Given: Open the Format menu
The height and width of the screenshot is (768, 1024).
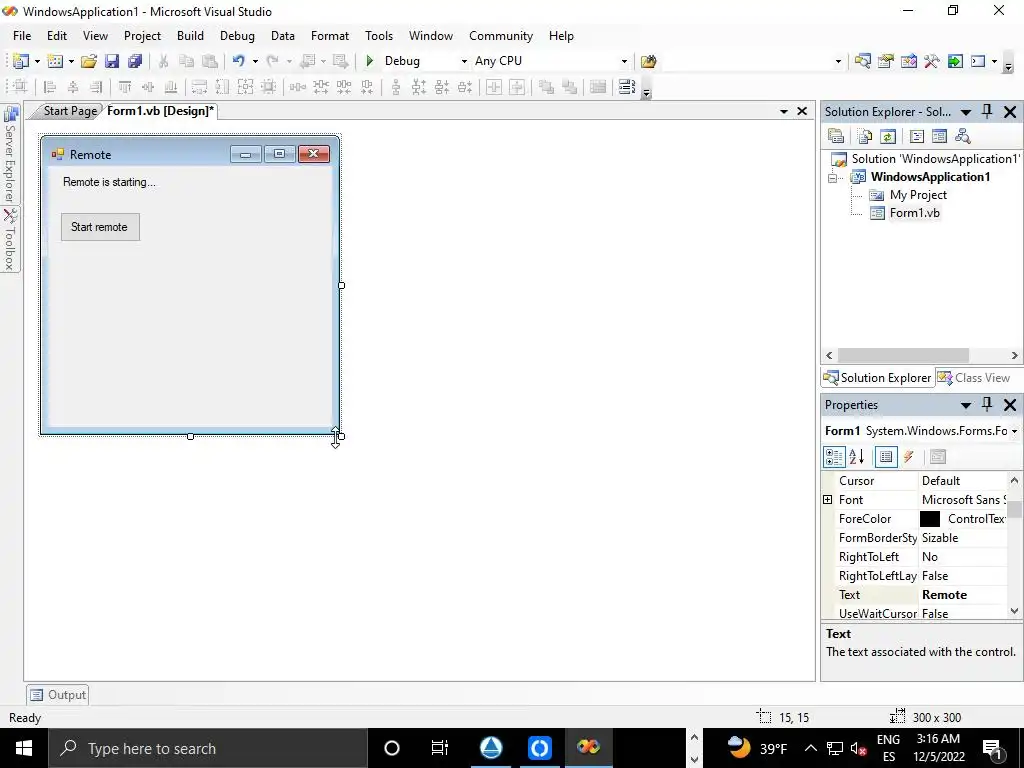Looking at the screenshot, I should click(330, 36).
